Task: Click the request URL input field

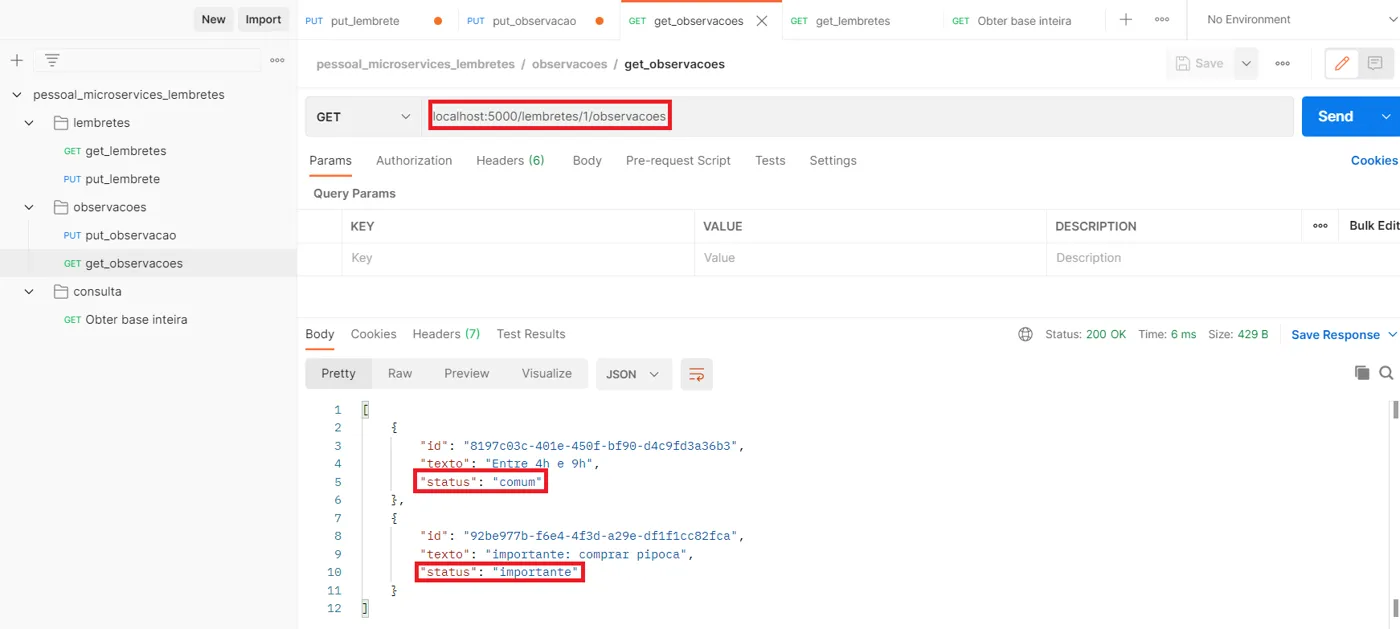Action: click(859, 117)
